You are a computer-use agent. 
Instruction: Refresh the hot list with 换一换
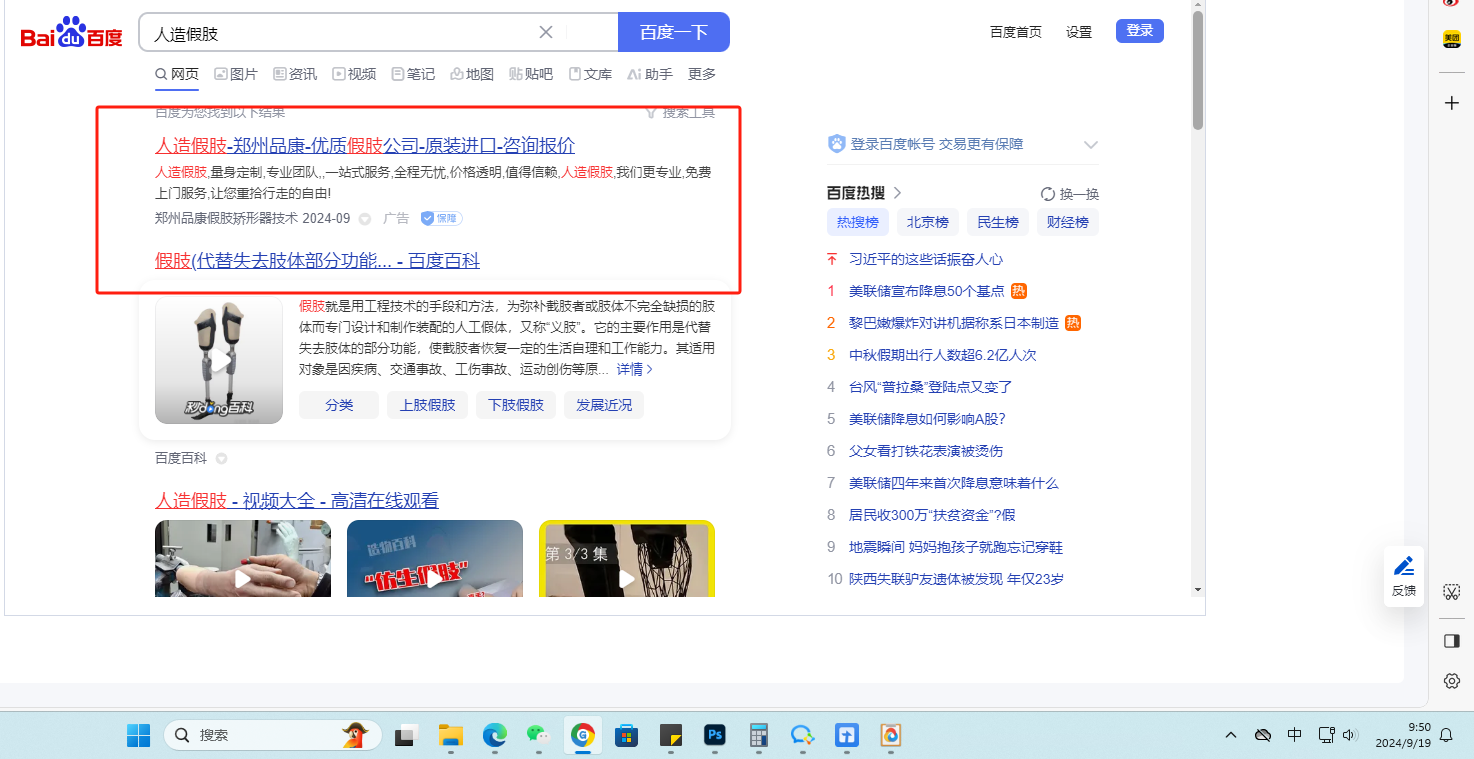pyautogui.click(x=1069, y=194)
